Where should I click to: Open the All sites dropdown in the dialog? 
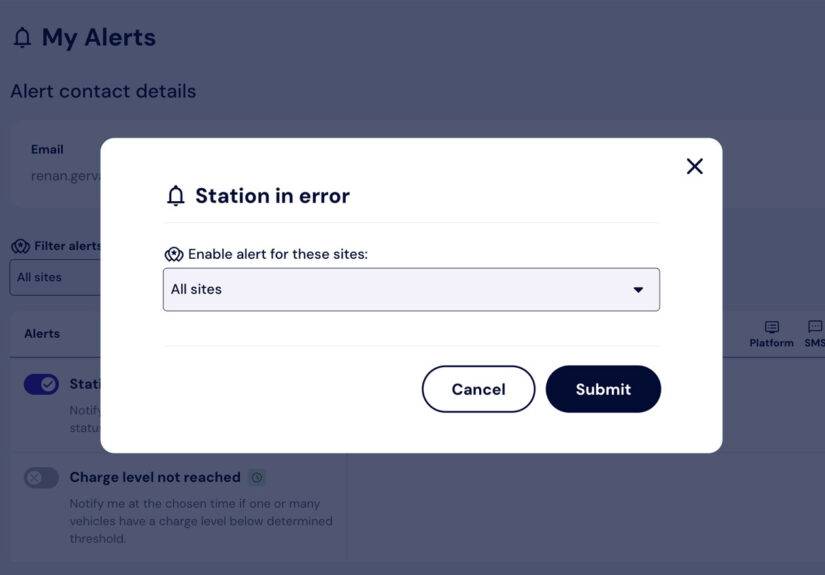click(410, 290)
